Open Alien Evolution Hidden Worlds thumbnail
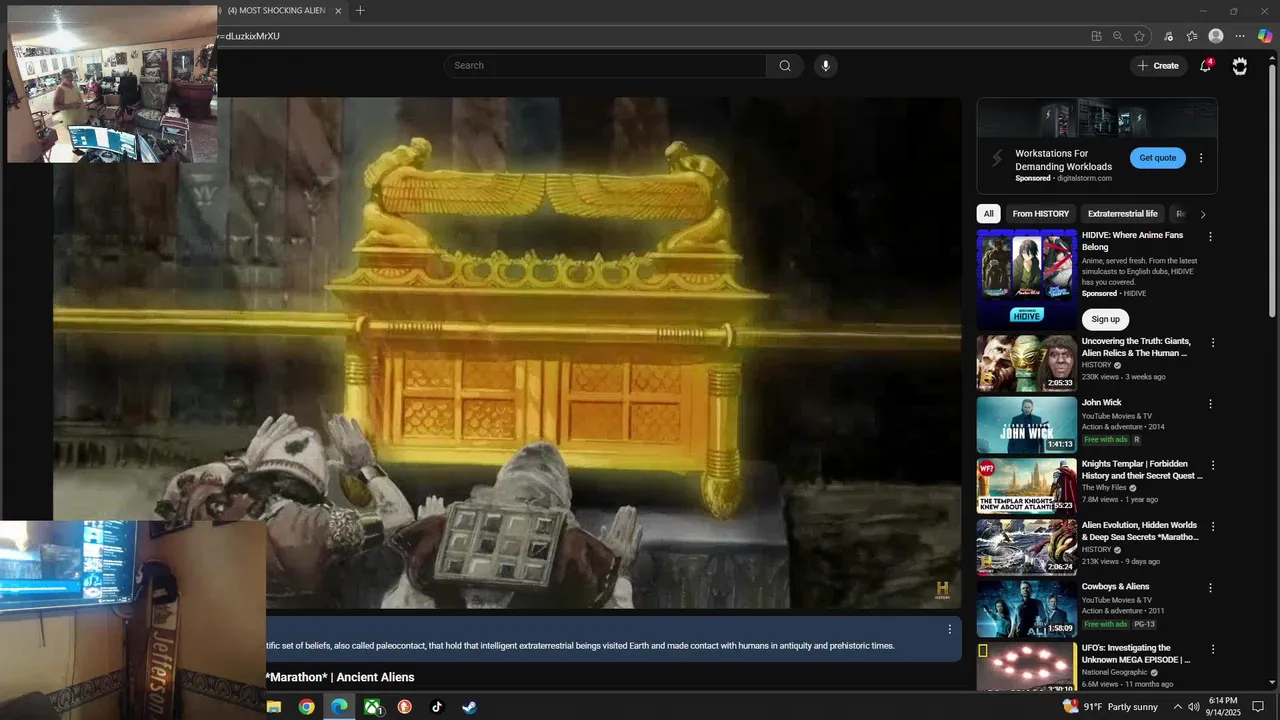 (1027, 547)
